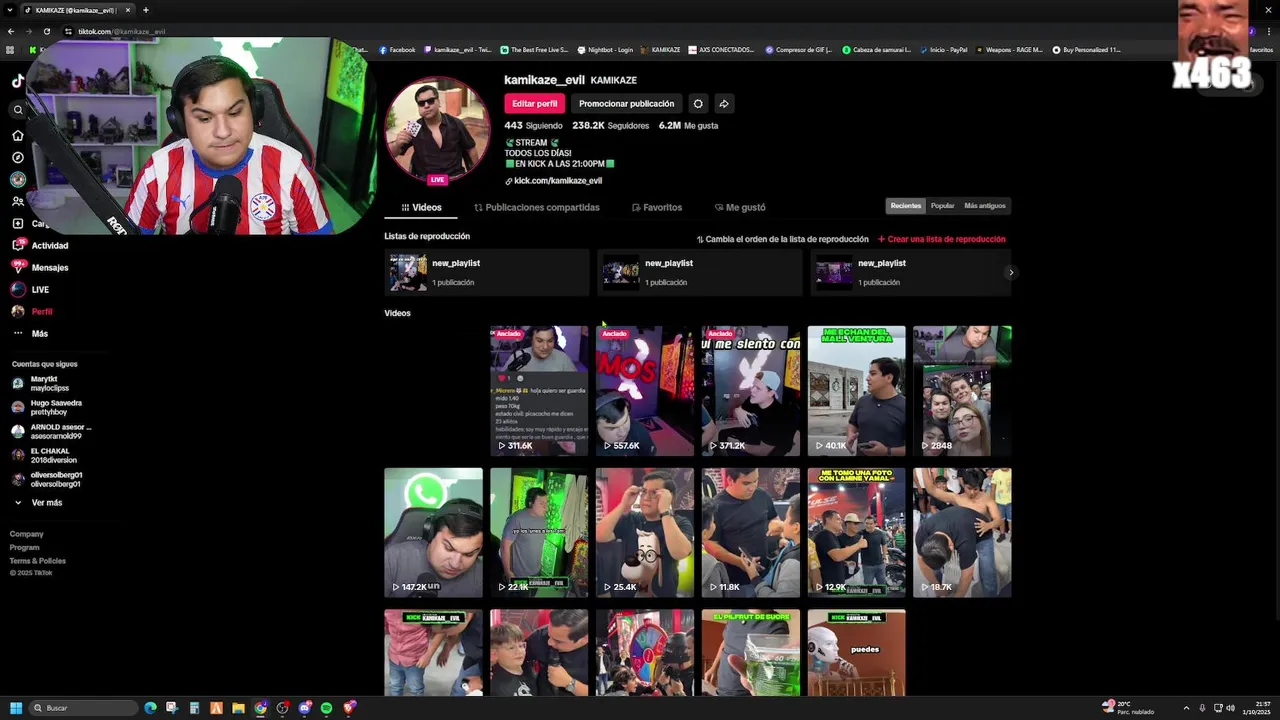
Task: Switch to the Favoritos tab
Action: click(x=657, y=207)
